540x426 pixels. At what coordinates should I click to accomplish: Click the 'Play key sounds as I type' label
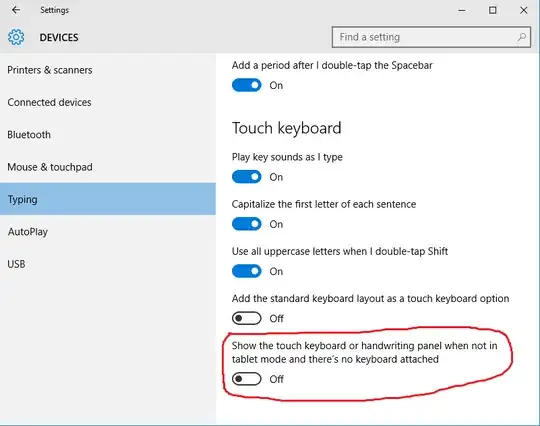(287, 157)
